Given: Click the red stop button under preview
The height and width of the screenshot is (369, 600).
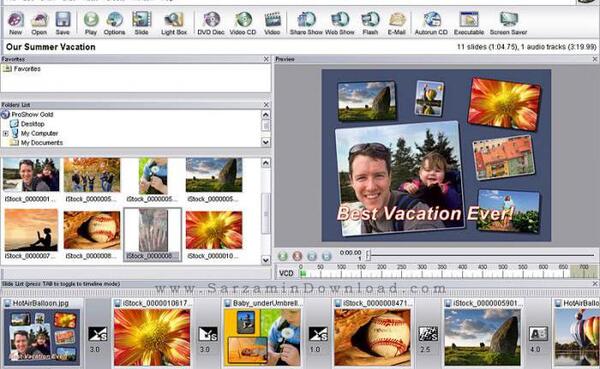Looking at the screenshot, I should pyautogui.click(x=297, y=256).
